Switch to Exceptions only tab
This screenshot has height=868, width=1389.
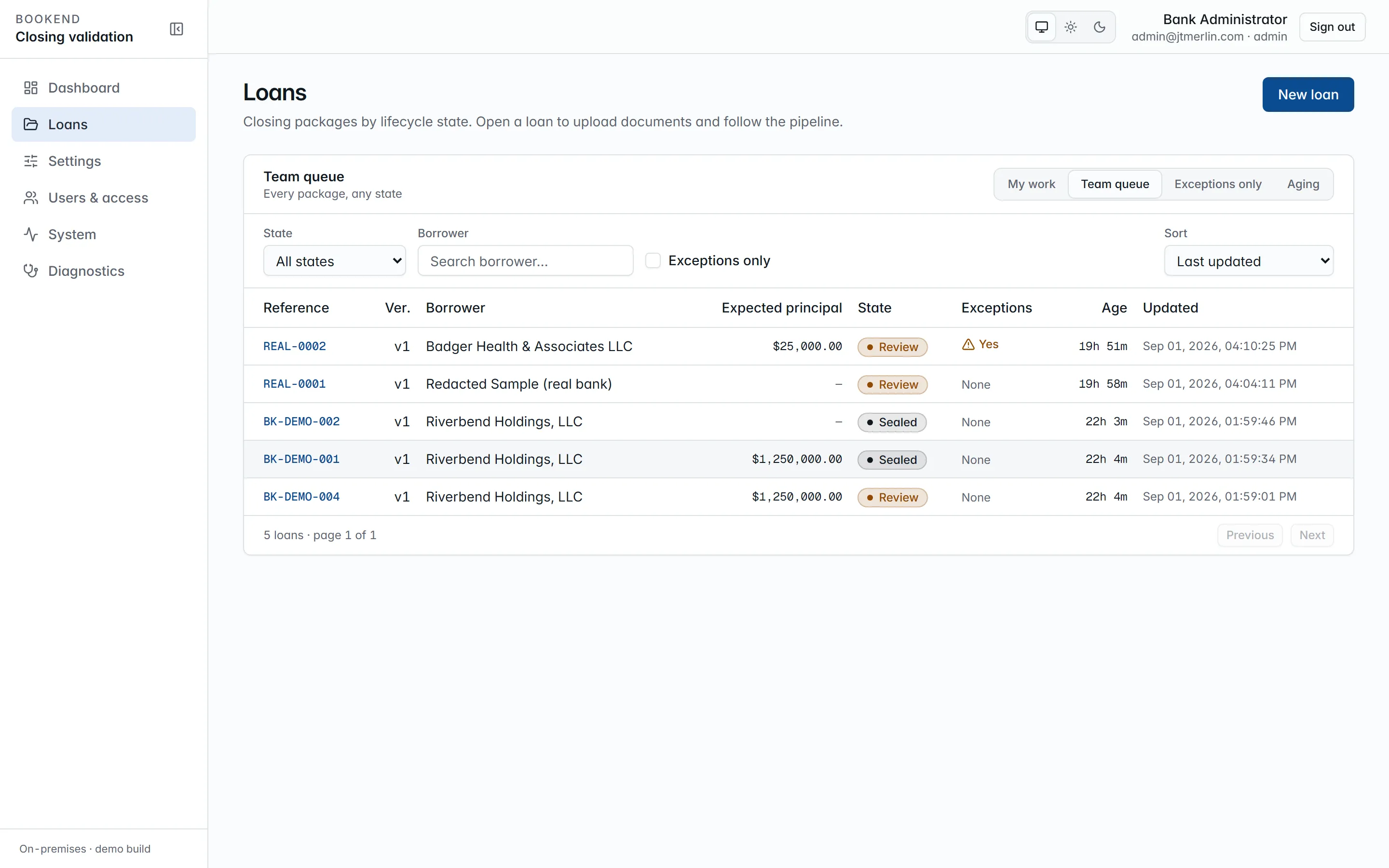[x=1217, y=184]
